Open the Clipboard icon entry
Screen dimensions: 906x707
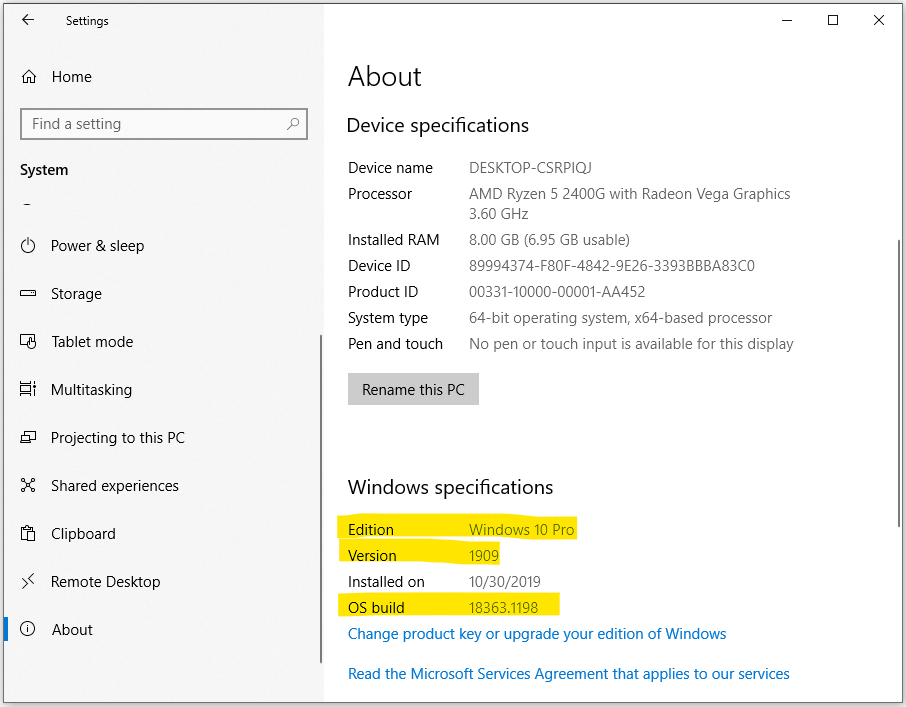click(28, 533)
